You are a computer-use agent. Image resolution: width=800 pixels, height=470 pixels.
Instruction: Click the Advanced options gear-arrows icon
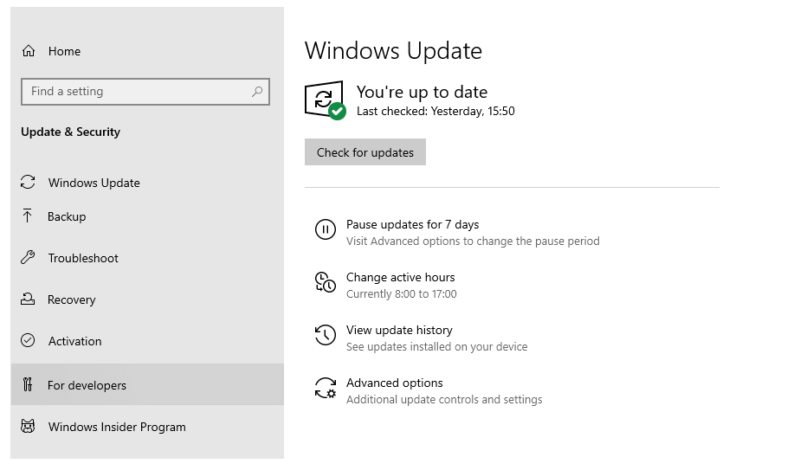325,388
